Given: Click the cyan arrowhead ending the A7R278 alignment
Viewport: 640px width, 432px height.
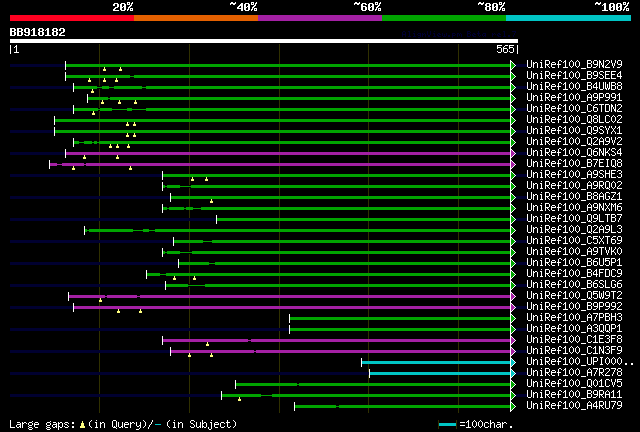Looking at the screenshot, I should [513, 374].
